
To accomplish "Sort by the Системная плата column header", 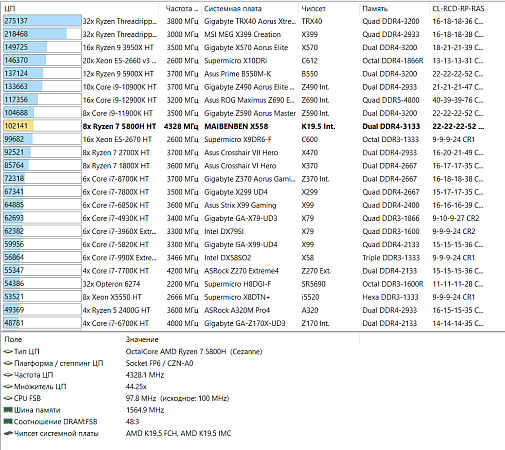I will pos(250,8).
